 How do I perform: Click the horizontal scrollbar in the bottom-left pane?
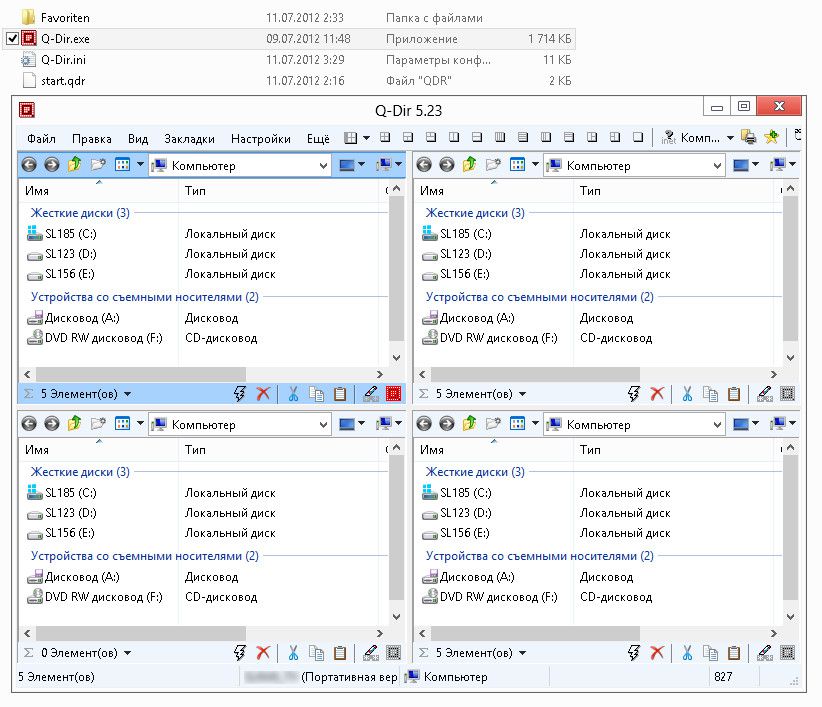click(140, 633)
